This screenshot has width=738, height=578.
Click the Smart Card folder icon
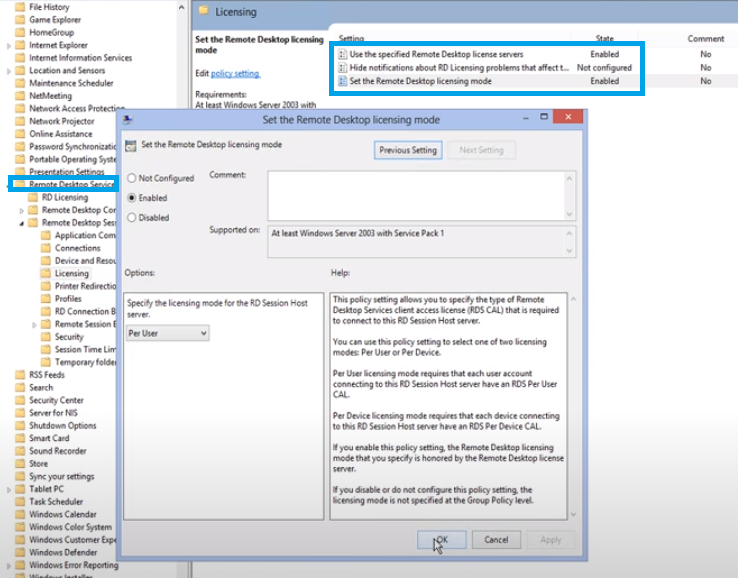[x=20, y=439]
